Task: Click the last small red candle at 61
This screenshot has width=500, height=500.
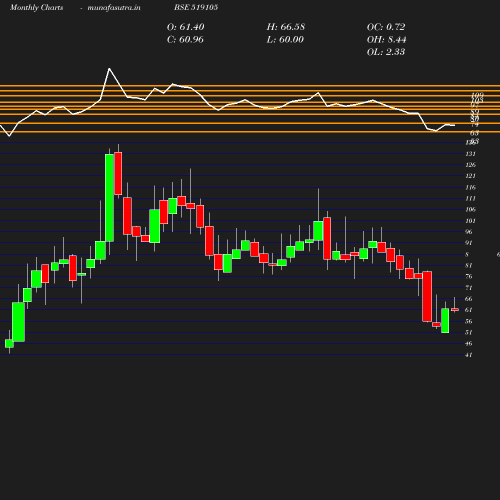Action: pyautogui.click(x=455, y=310)
